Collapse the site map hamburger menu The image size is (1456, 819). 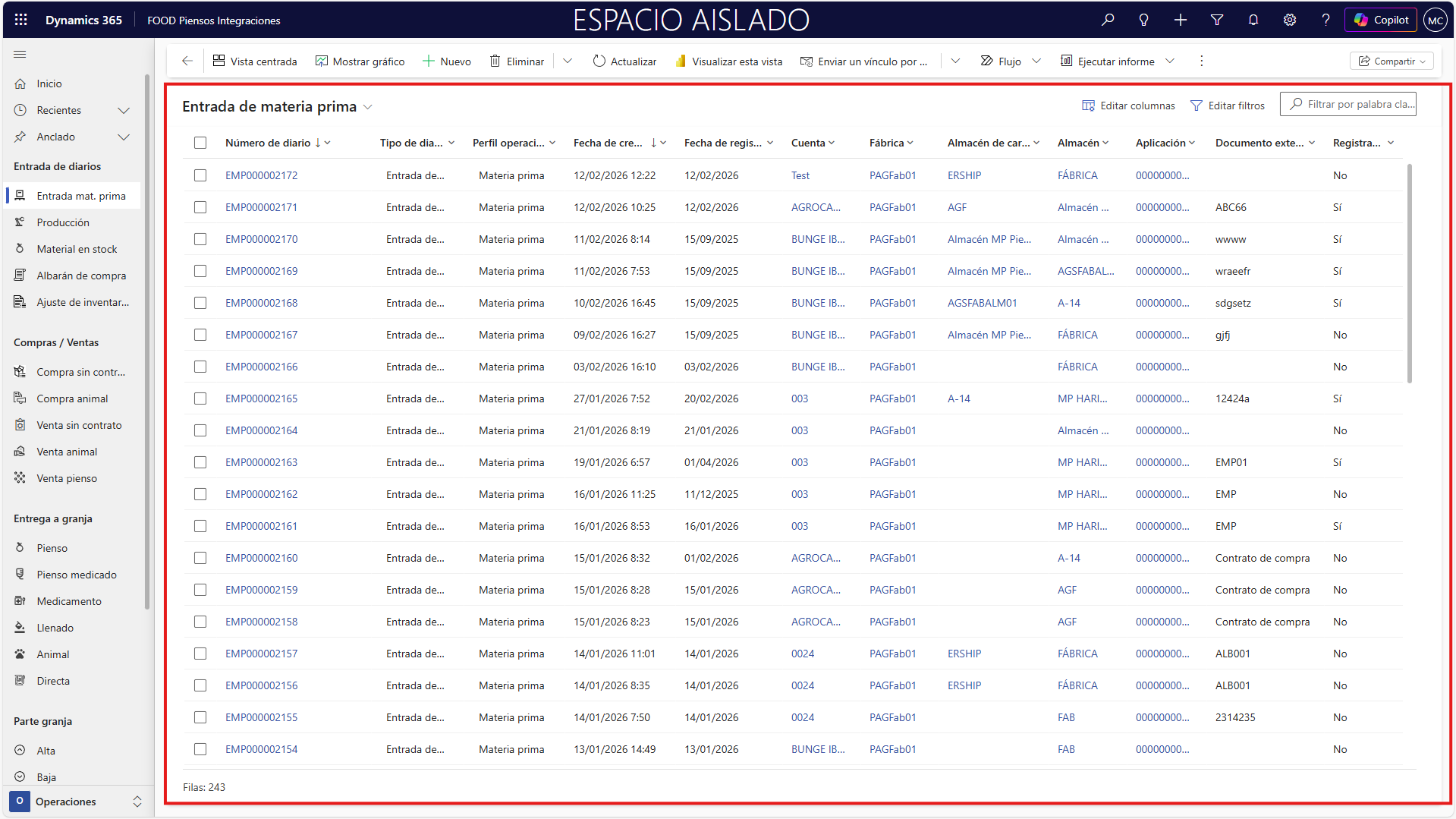click(20, 55)
